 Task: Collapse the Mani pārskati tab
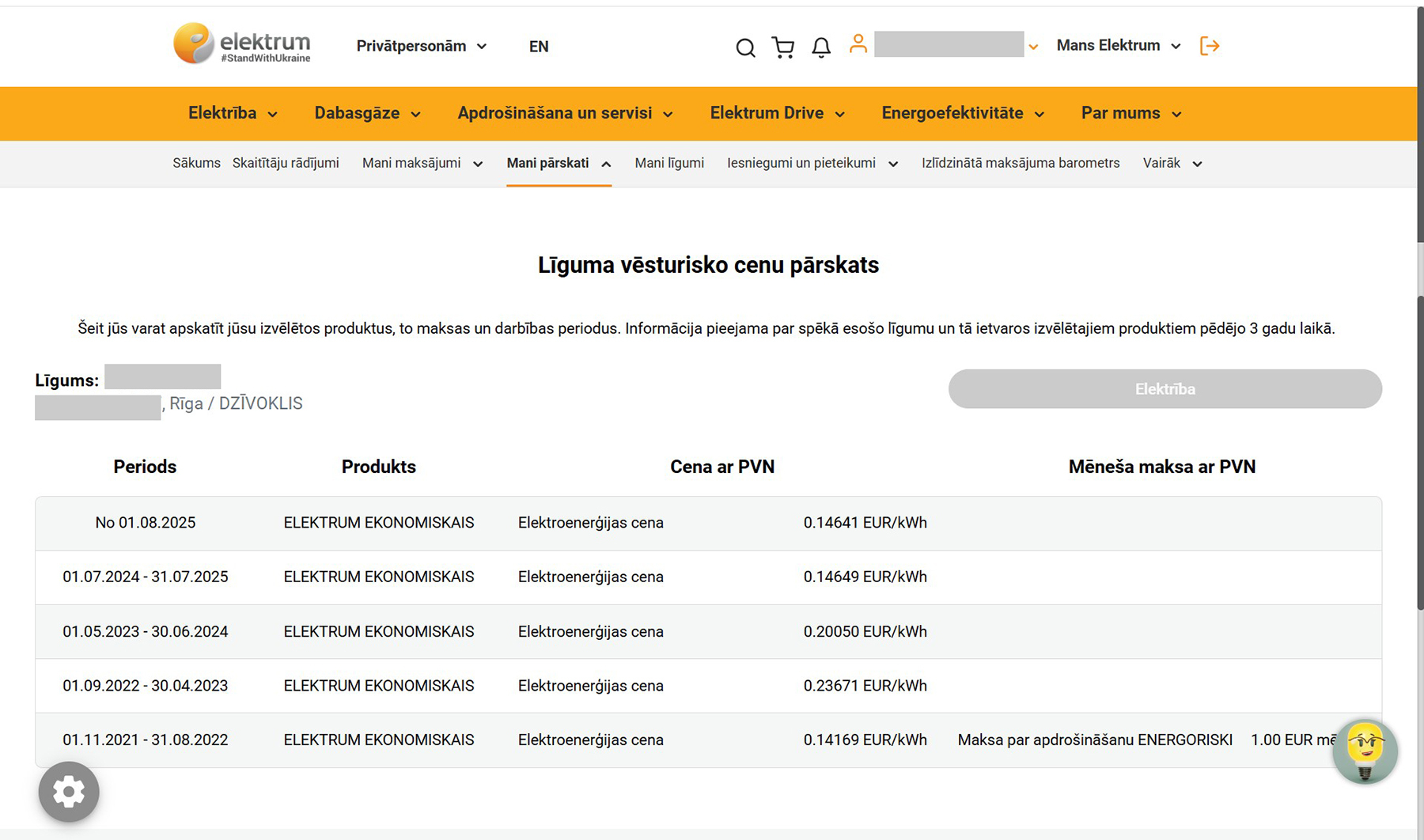(559, 163)
